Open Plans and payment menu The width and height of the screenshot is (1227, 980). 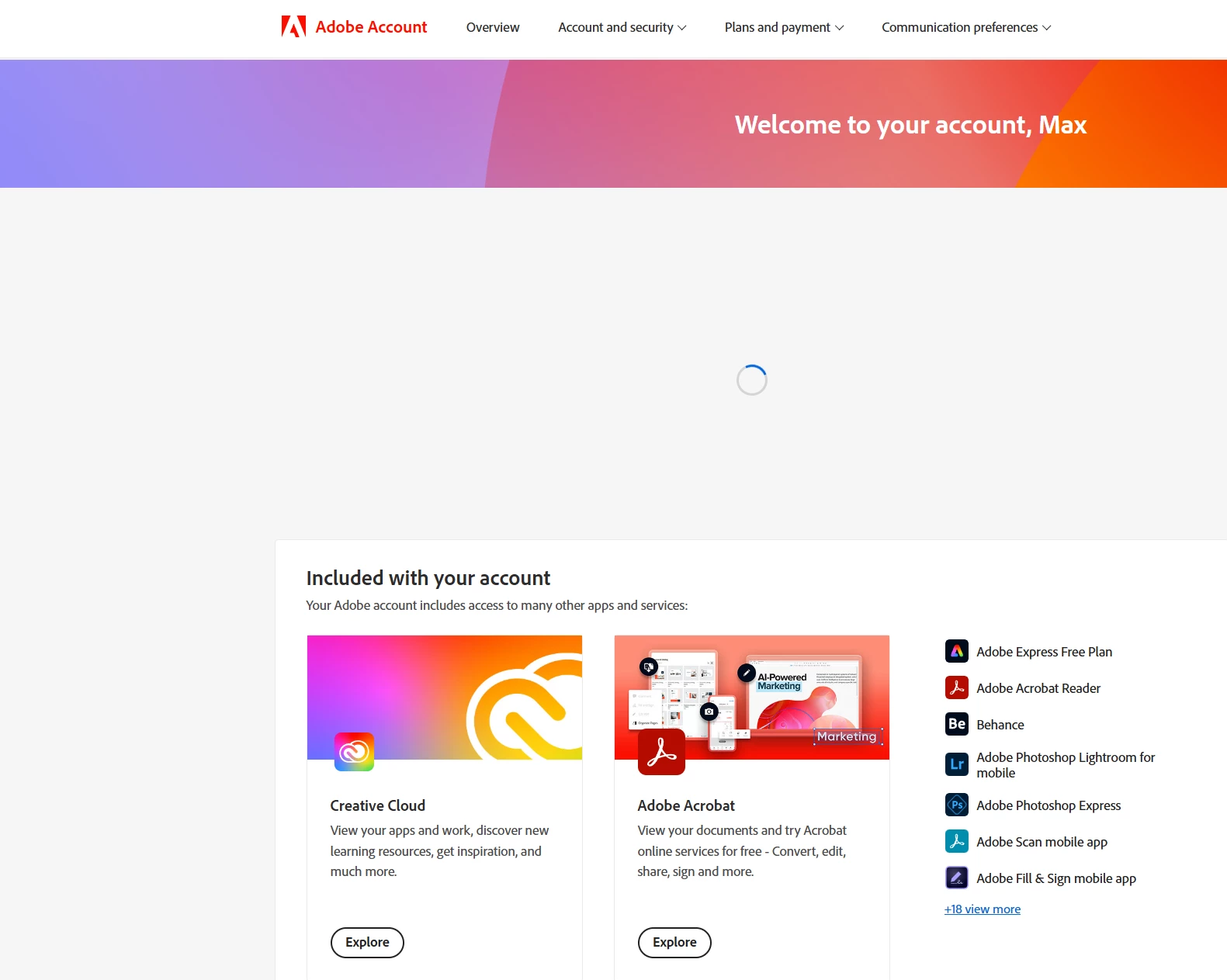click(x=784, y=27)
